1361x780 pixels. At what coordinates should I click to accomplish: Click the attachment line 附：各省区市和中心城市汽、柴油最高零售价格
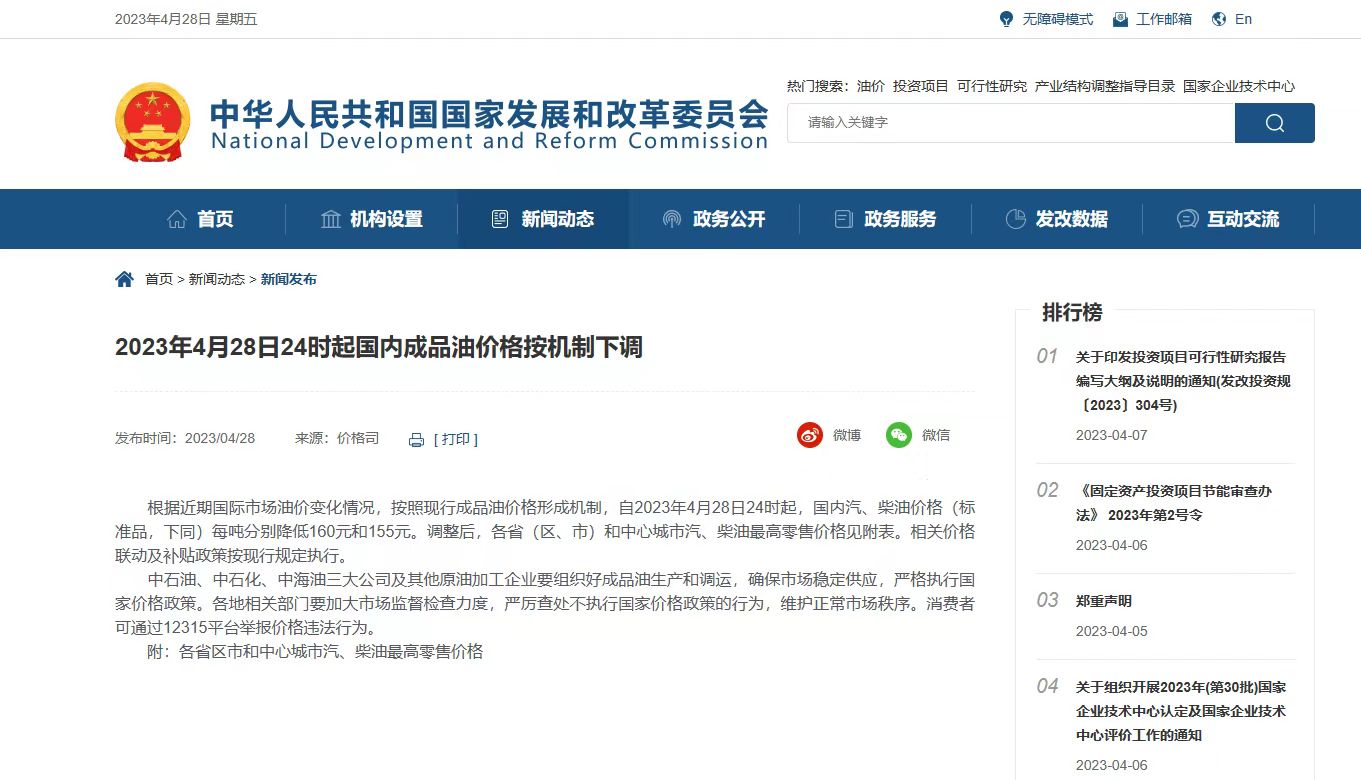click(x=315, y=652)
